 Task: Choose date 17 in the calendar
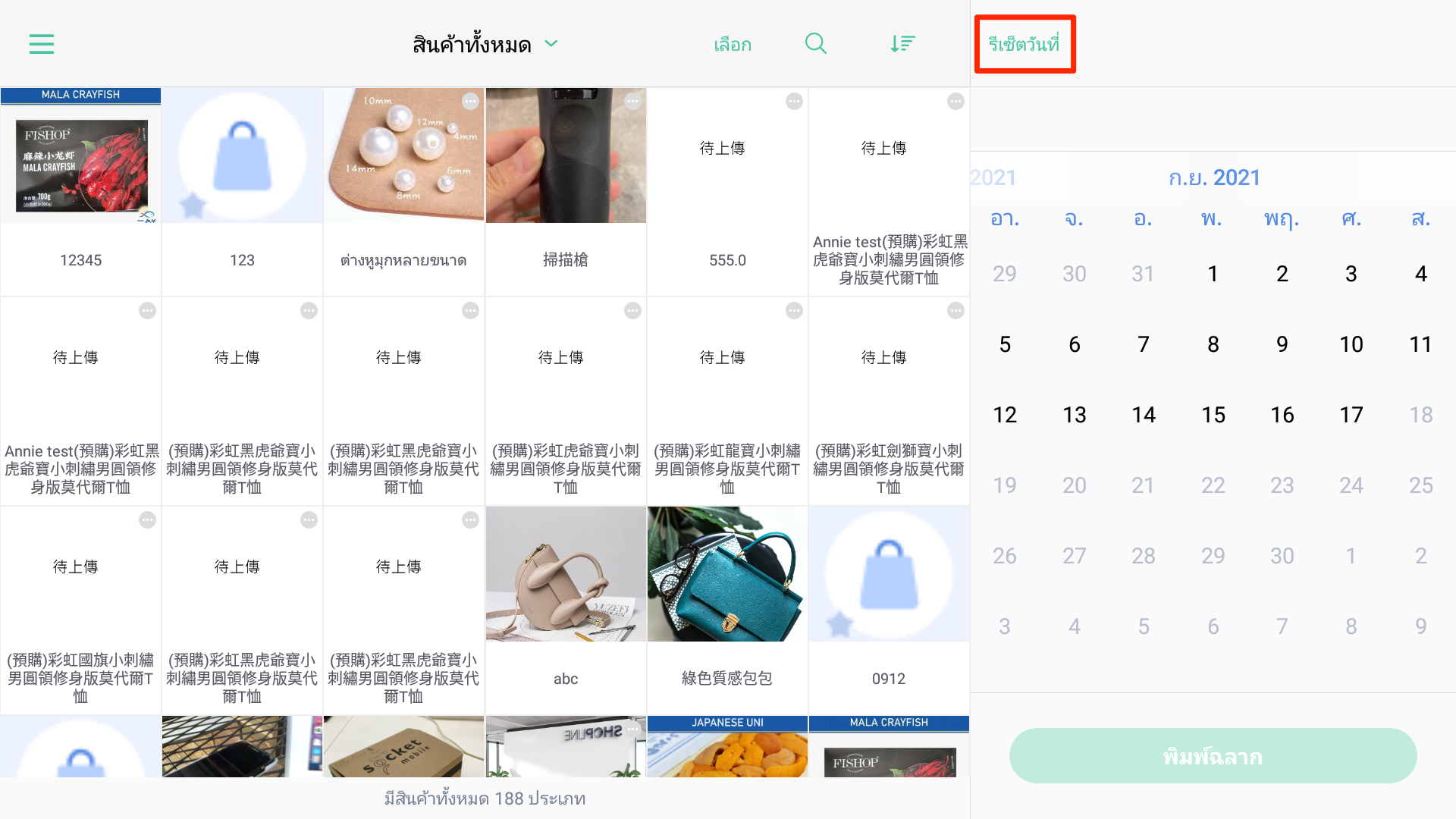click(1351, 415)
